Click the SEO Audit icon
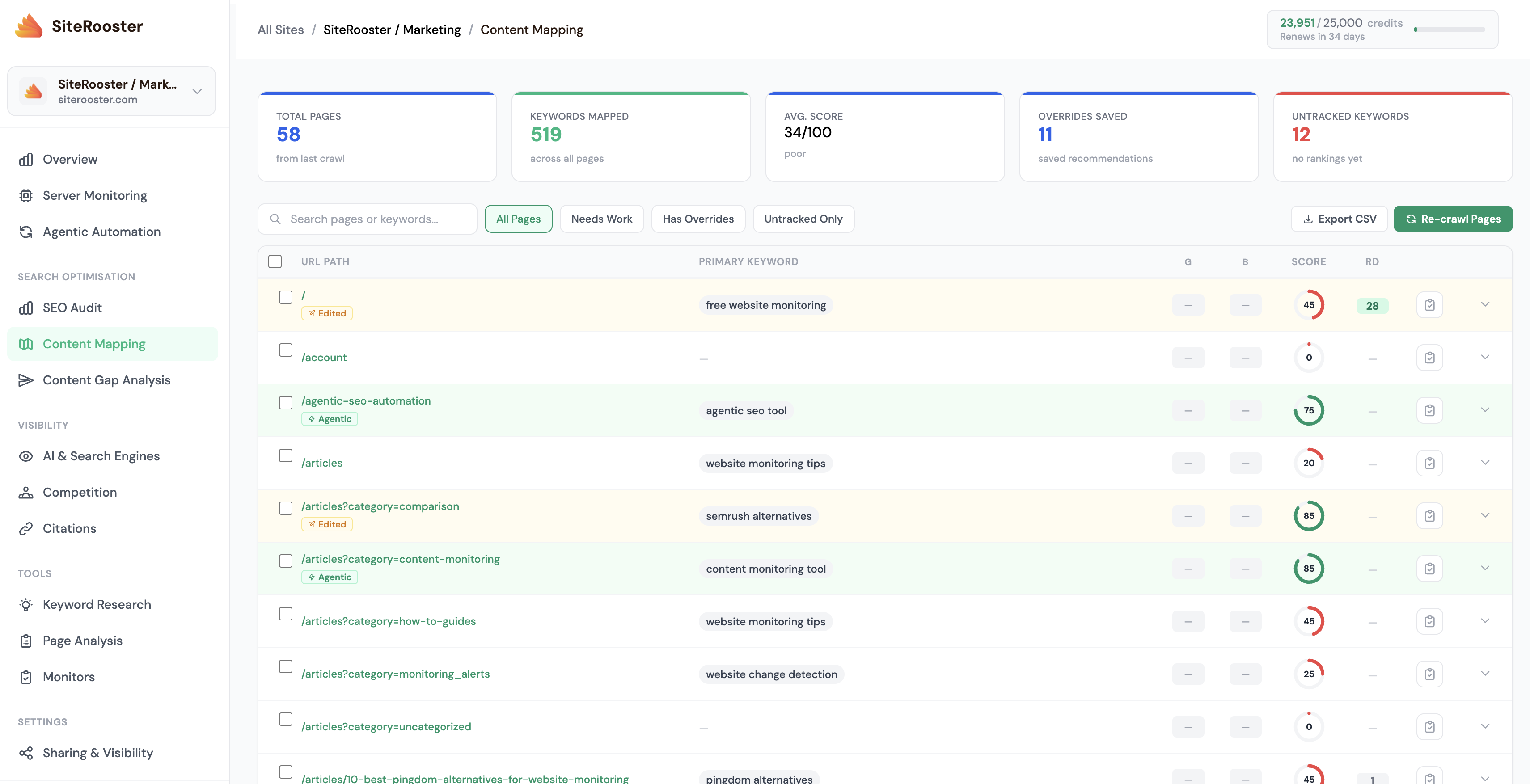 26,308
